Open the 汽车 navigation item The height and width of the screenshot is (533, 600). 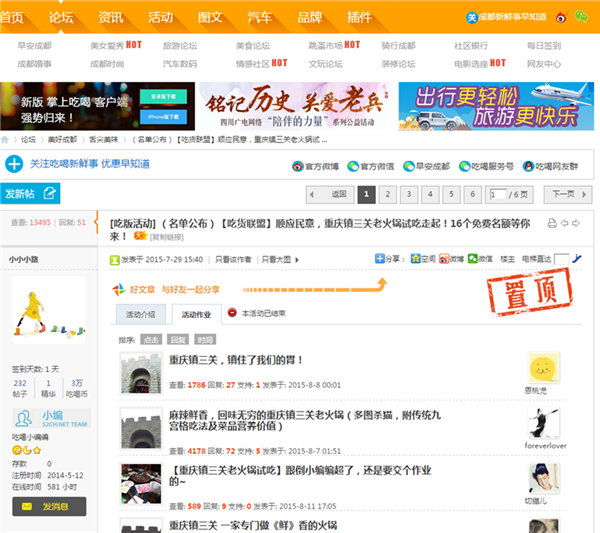[260, 18]
